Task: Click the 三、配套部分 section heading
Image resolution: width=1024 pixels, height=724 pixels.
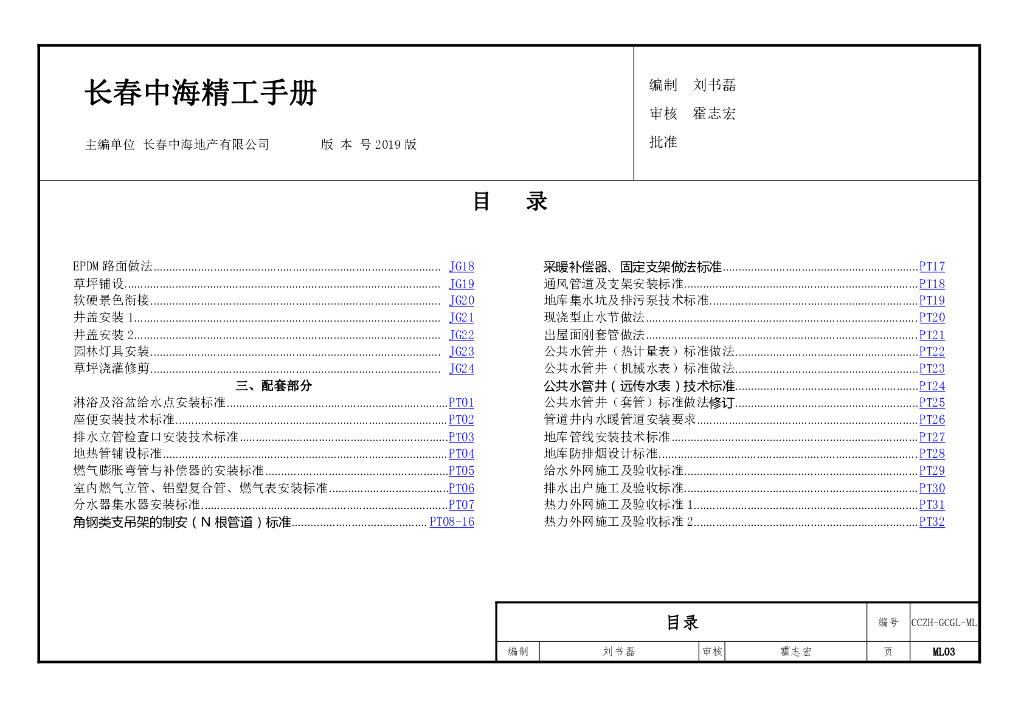Action: (274, 386)
